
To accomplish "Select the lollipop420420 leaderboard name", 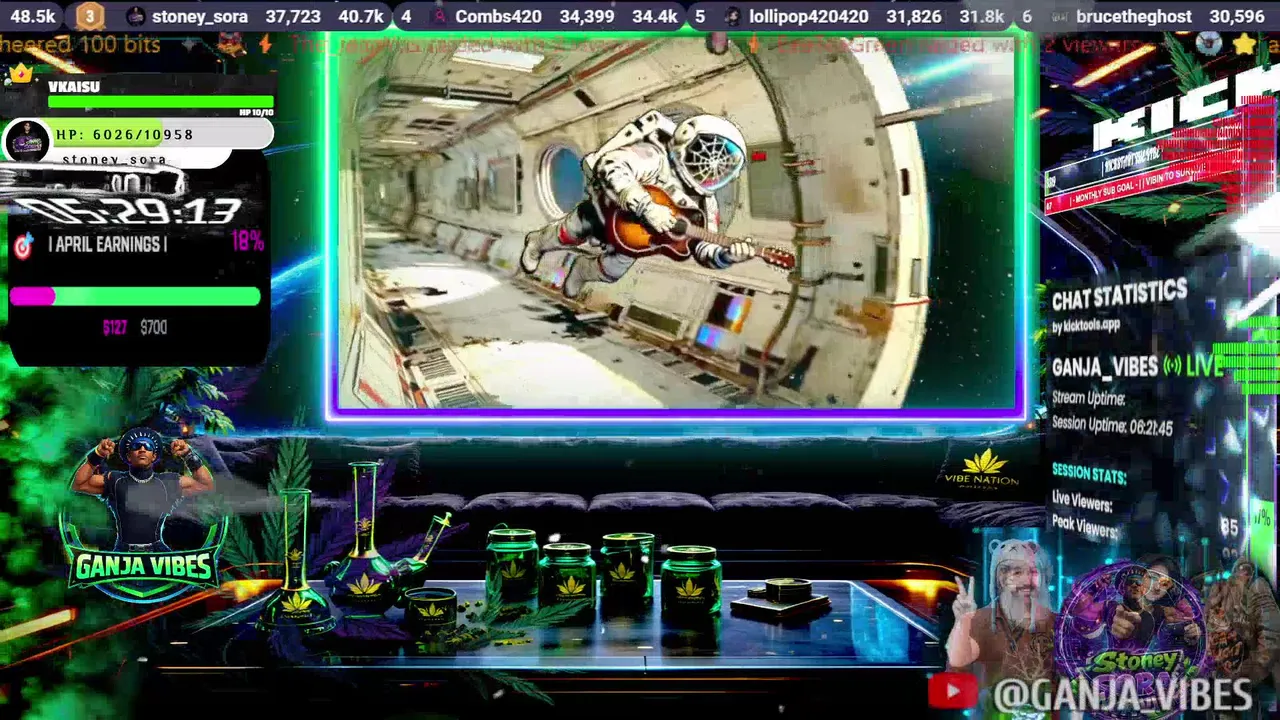I will 808,16.
